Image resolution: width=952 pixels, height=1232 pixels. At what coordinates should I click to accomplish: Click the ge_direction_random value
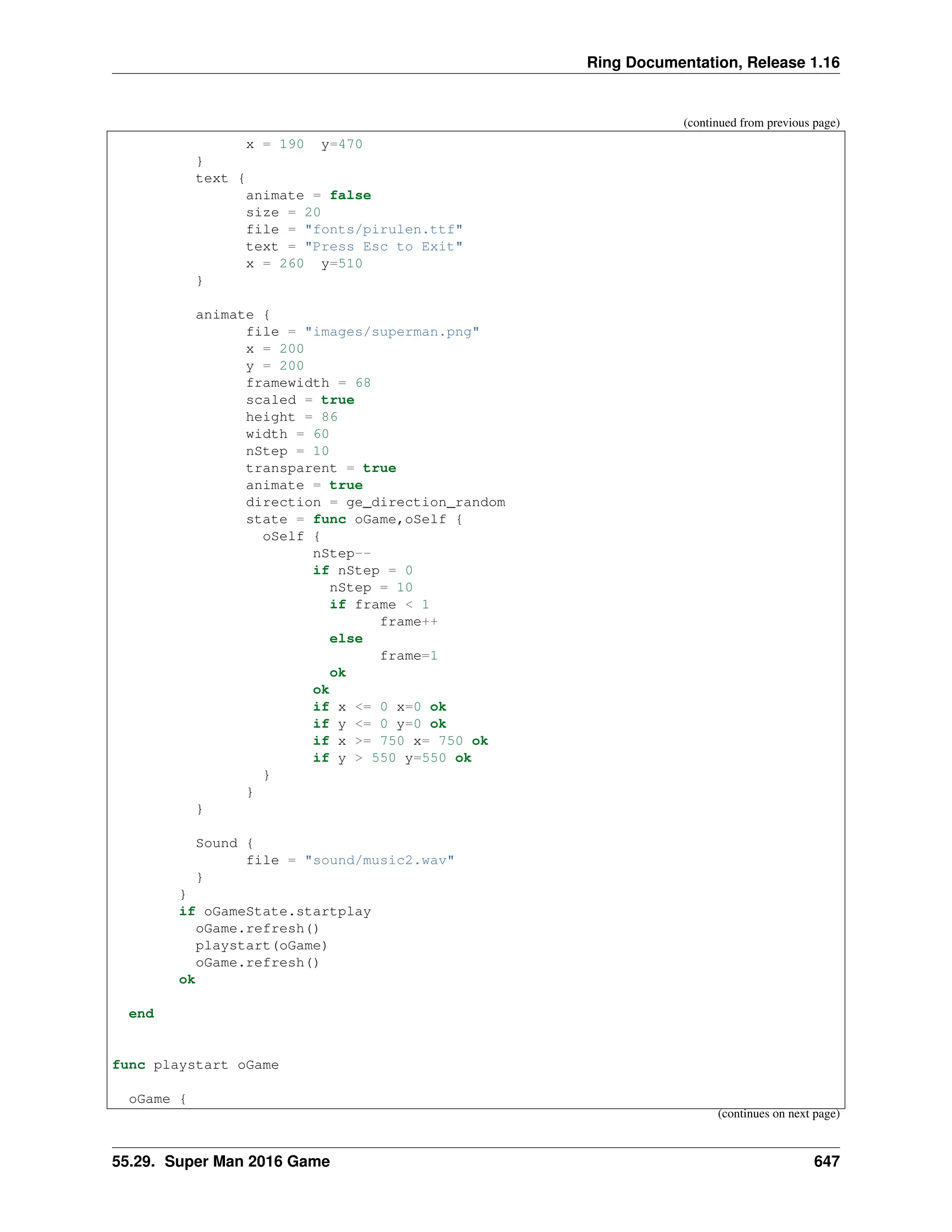click(x=425, y=502)
